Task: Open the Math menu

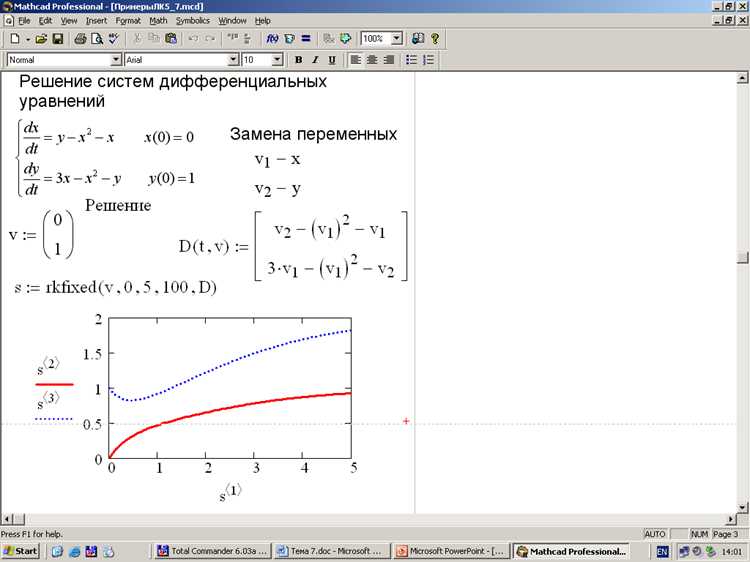Action: [158, 21]
